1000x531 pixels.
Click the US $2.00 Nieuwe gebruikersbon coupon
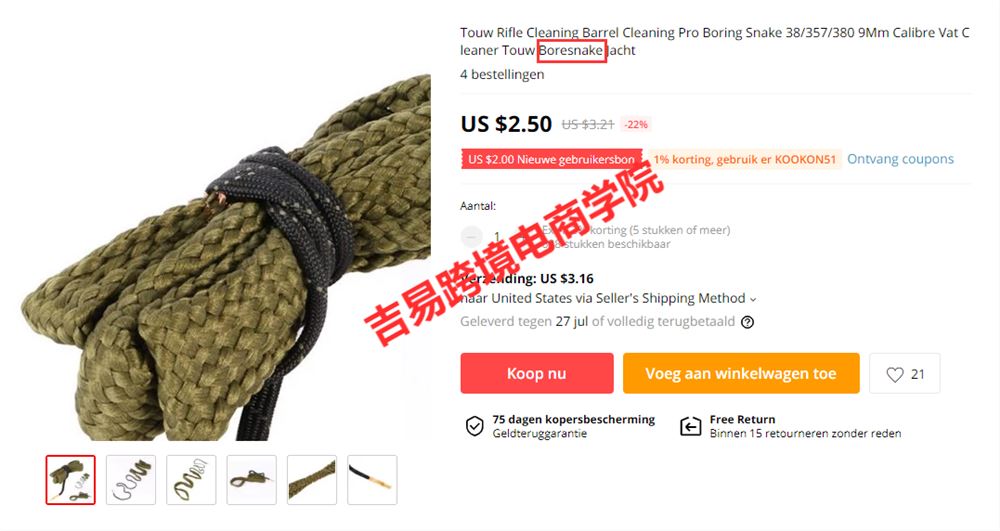(552, 159)
